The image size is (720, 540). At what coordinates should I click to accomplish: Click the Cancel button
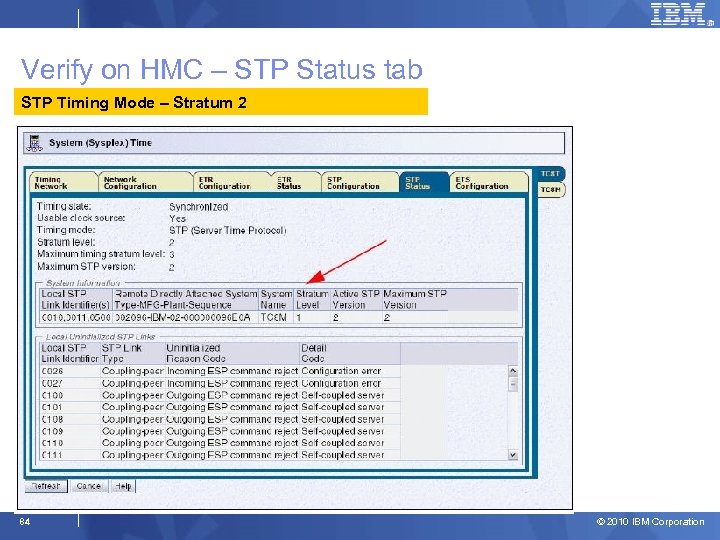(89, 486)
